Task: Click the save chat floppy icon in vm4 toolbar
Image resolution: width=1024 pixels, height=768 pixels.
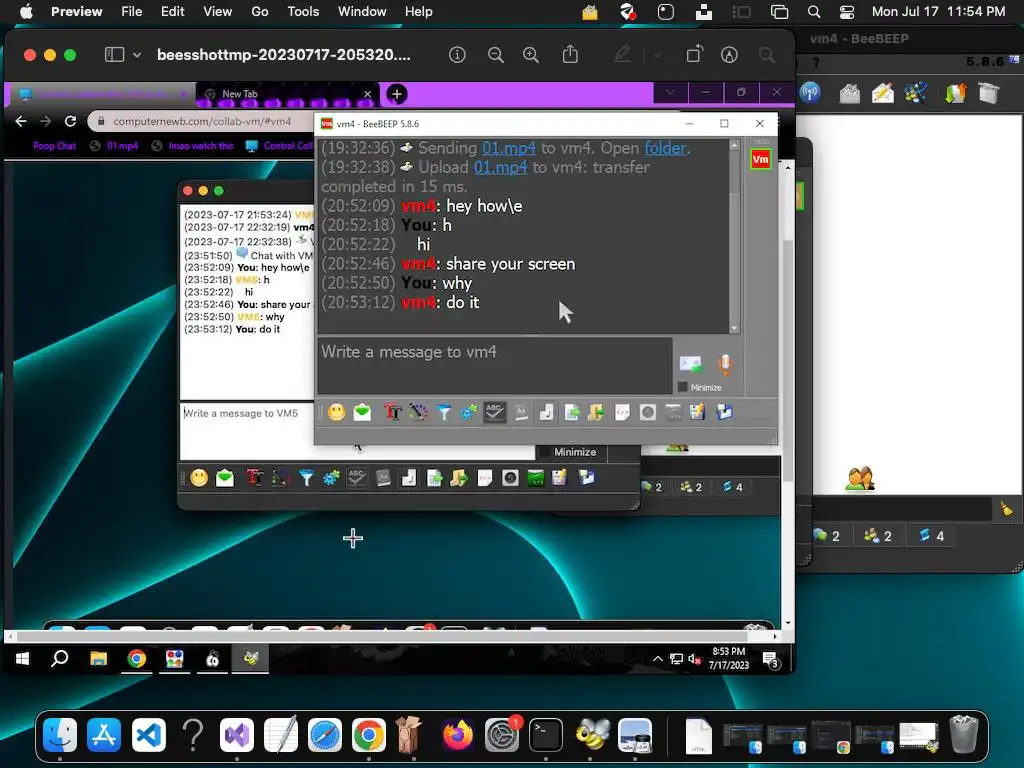Action: tap(697, 412)
